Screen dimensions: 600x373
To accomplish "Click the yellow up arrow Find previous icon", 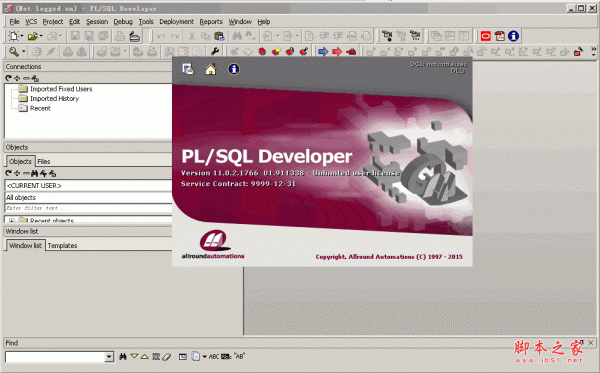I will (x=144, y=357).
